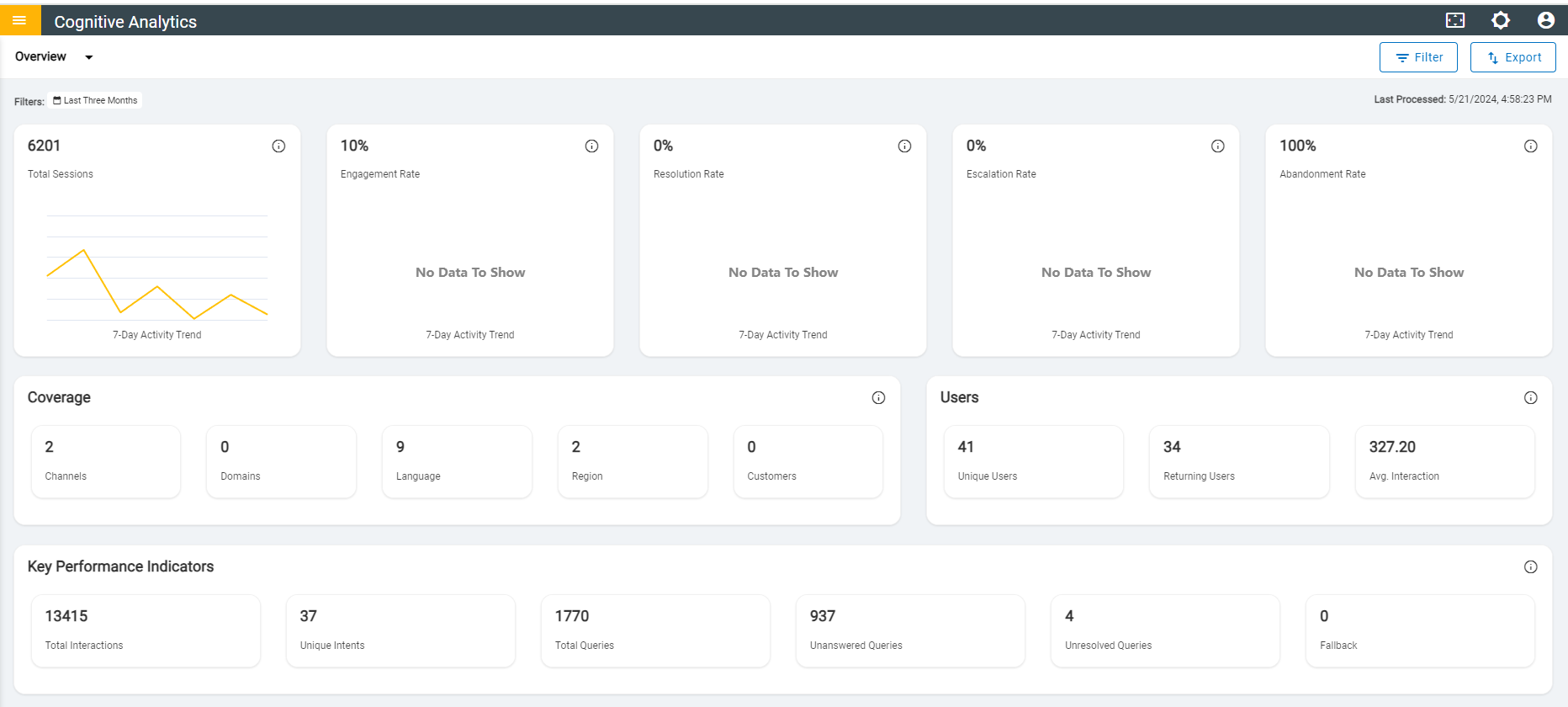The image size is (1568, 707).
Task: Show info for Resolution Rate card
Action: tap(904, 146)
